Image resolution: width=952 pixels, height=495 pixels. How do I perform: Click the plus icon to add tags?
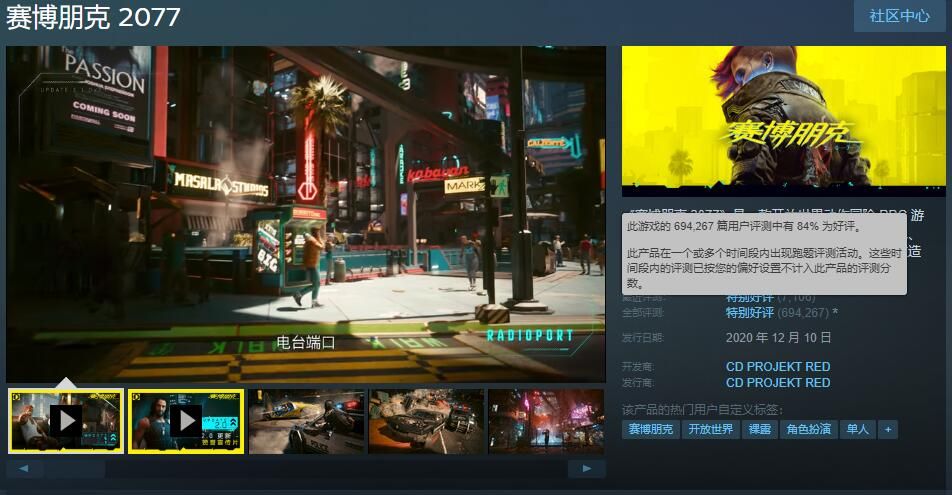pyautogui.click(x=886, y=429)
